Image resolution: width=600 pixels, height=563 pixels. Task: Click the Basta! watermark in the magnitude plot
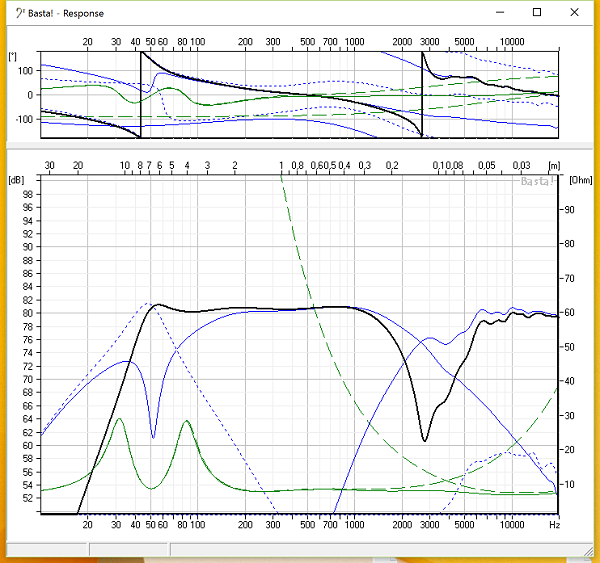tap(538, 181)
